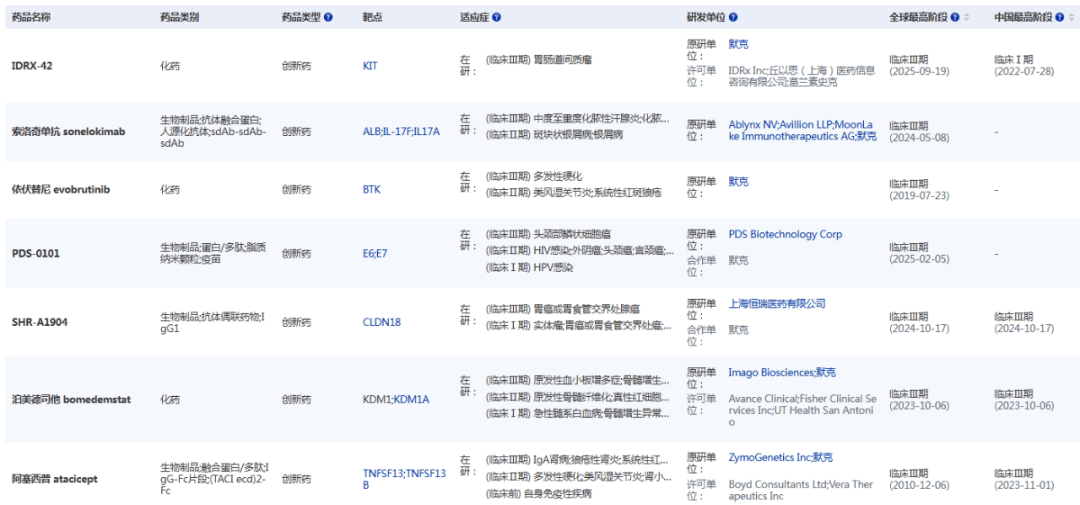Open 上海恒瑞医药有限公司 developer link
Image resolution: width=1080 pixels, height=505 pixels.
(777, 304)
